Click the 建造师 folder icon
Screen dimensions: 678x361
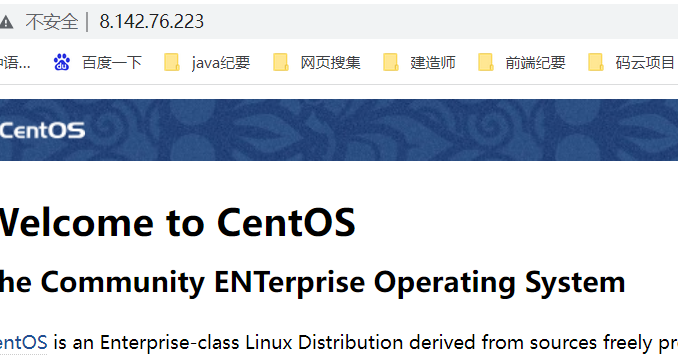pyautogui.click(x=391, y=62)
